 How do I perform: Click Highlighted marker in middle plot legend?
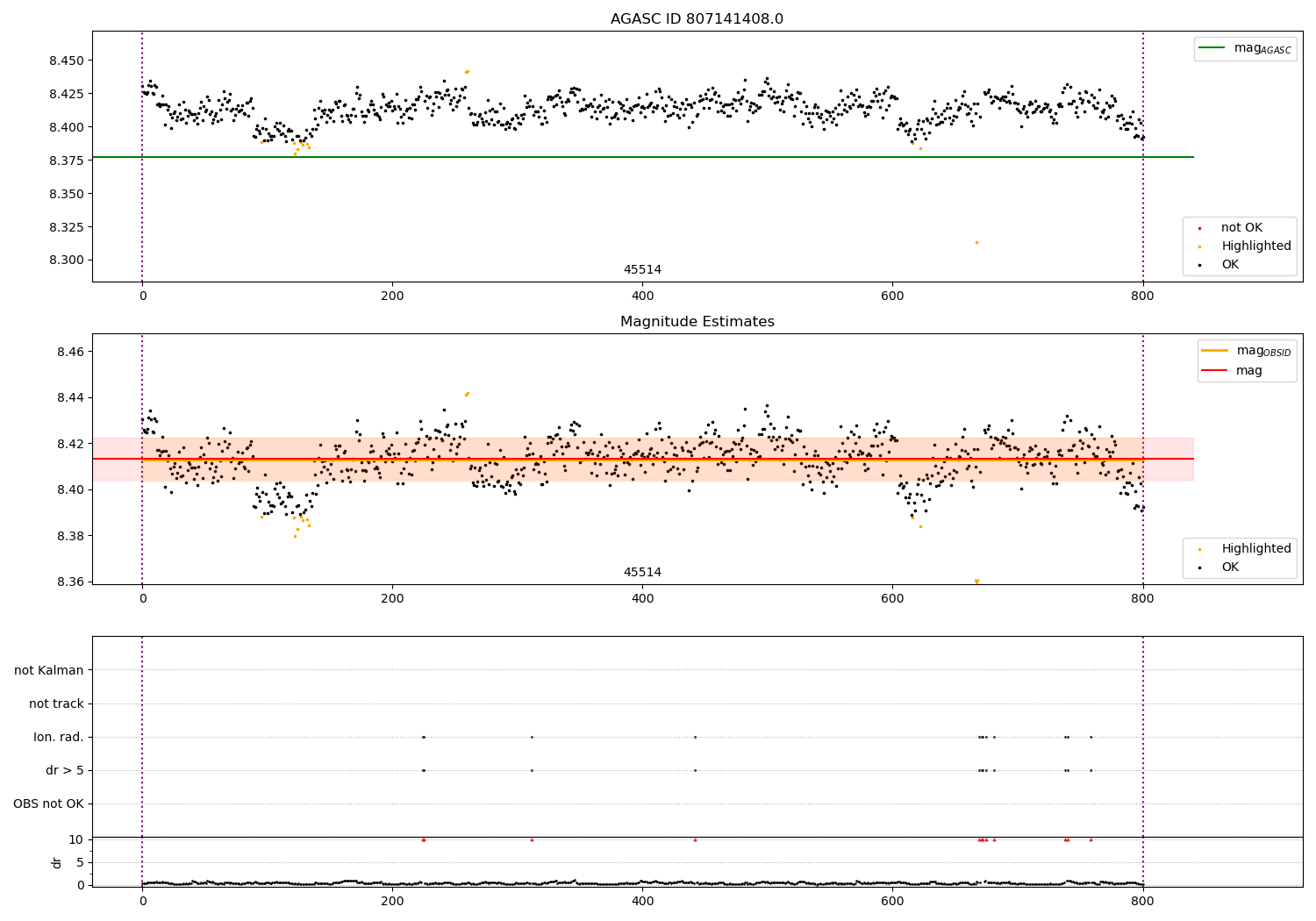click(1200, 549)
